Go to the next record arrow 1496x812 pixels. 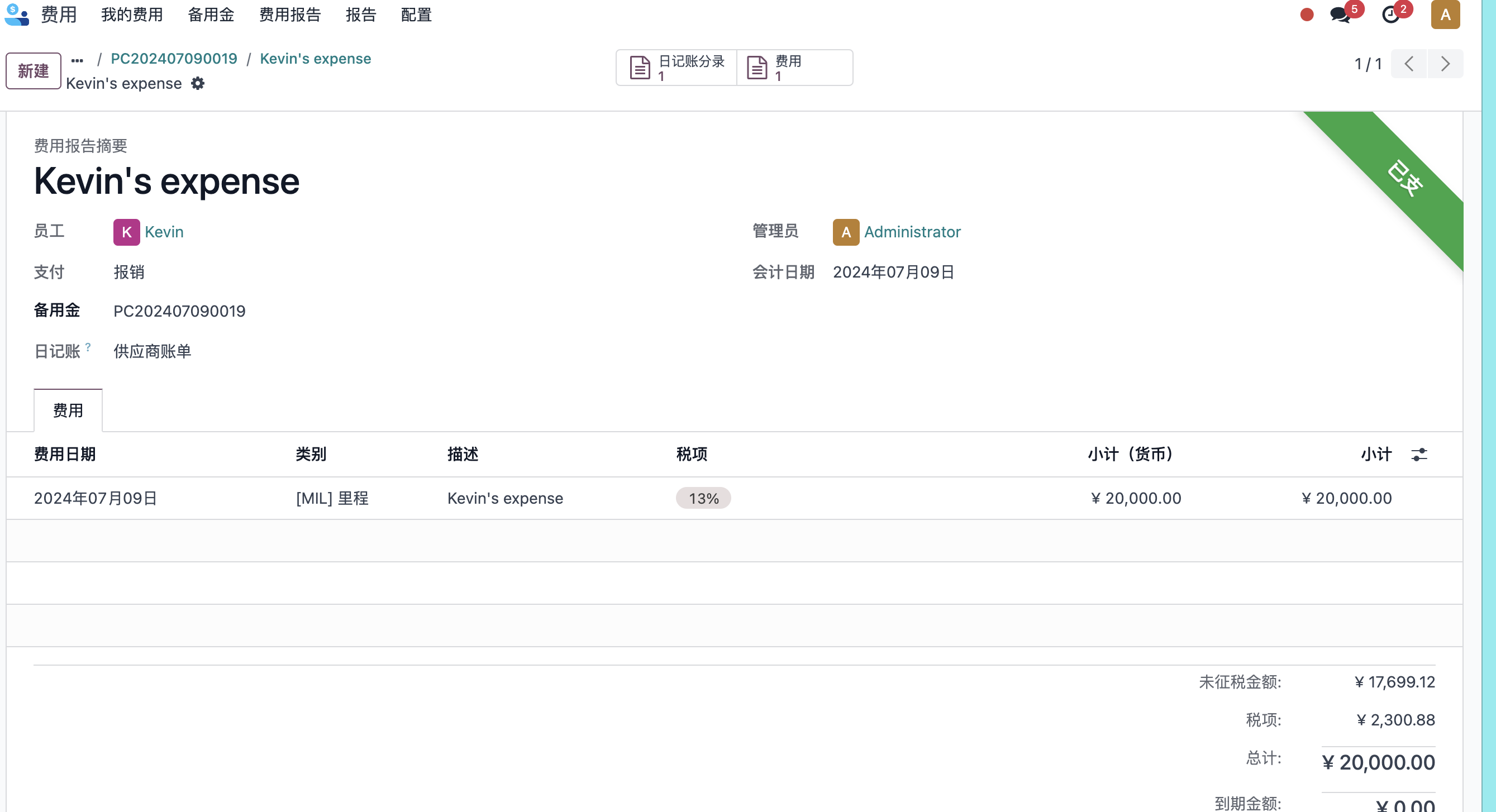click(x=1445, y=64)
